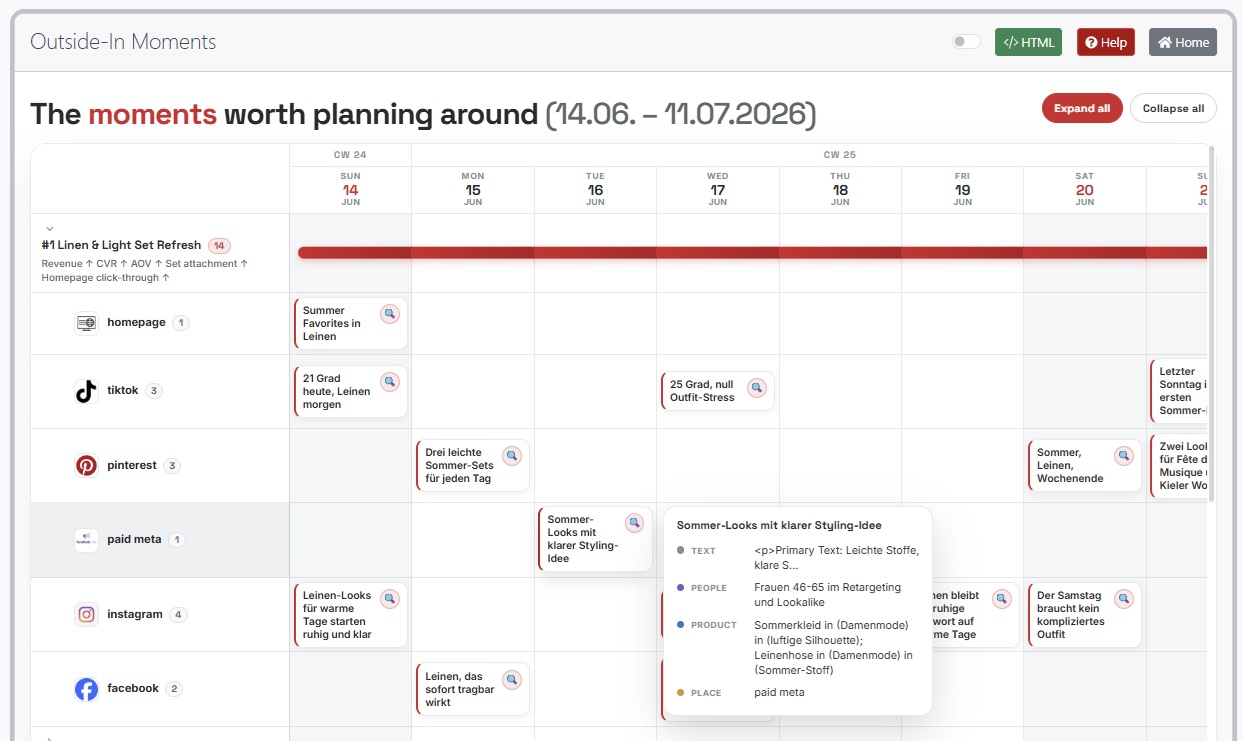1243x741 pixels.
Task: Collapse the #1 Linen & Light Set Refresh chevron
Action: 49,229
